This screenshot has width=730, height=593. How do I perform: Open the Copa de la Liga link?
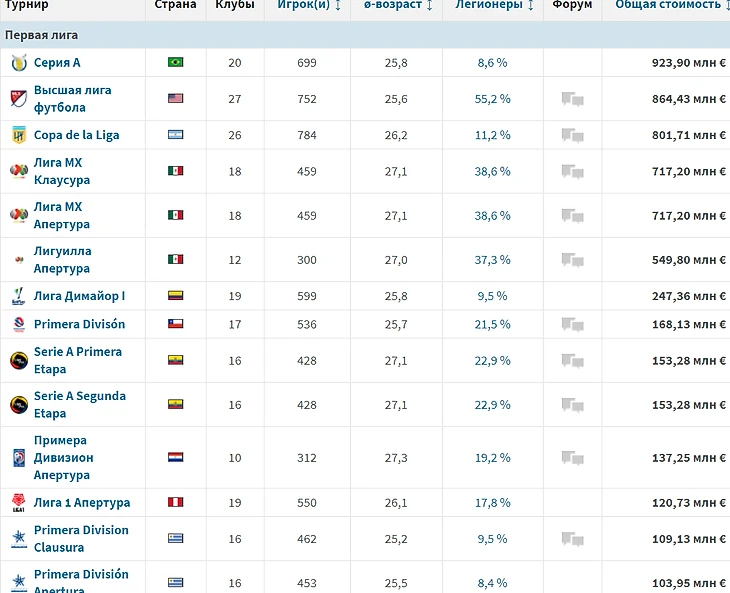pyautogui.click(x=76, y=135)
